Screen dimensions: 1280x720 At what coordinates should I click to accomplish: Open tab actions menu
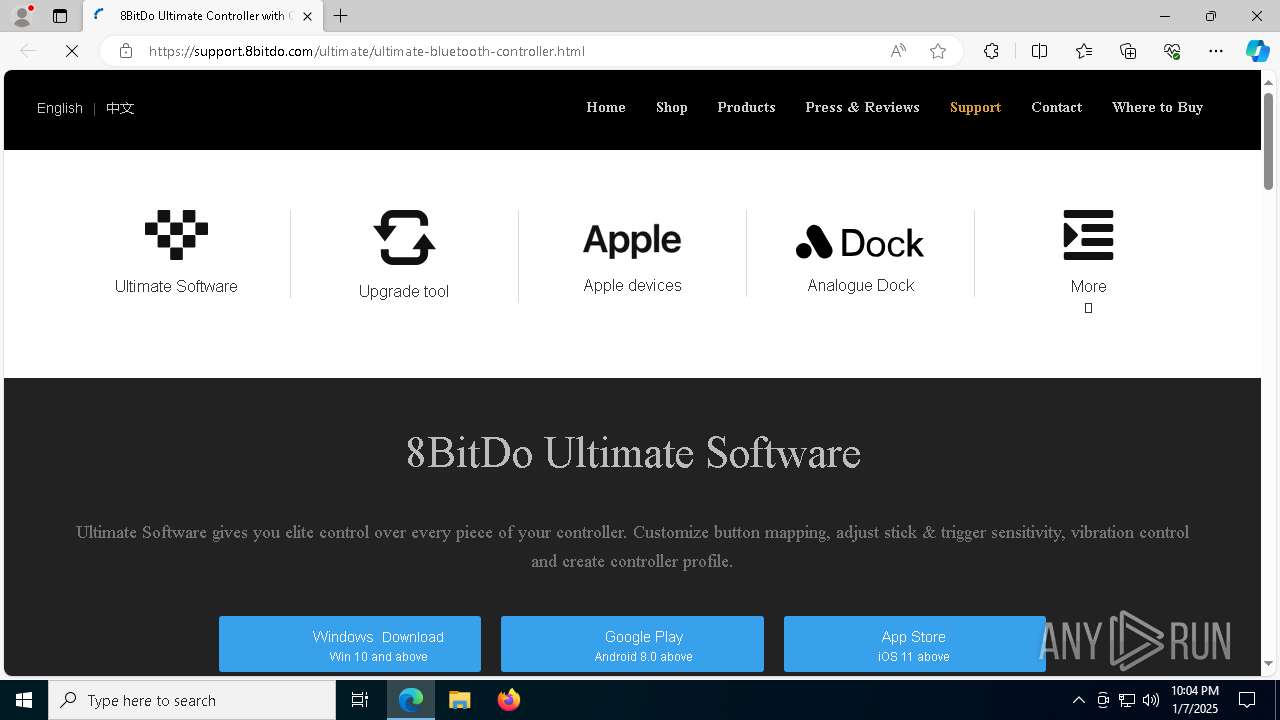coord(60,16)
